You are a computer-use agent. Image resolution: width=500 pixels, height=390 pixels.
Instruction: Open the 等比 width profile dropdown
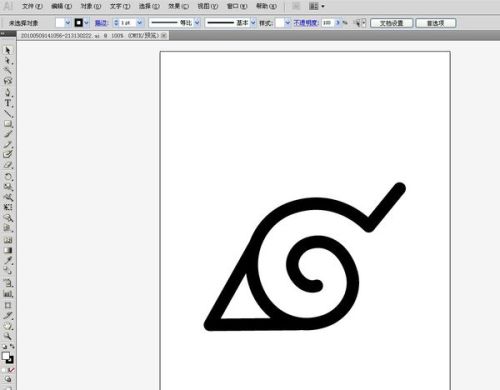[197, 23]
